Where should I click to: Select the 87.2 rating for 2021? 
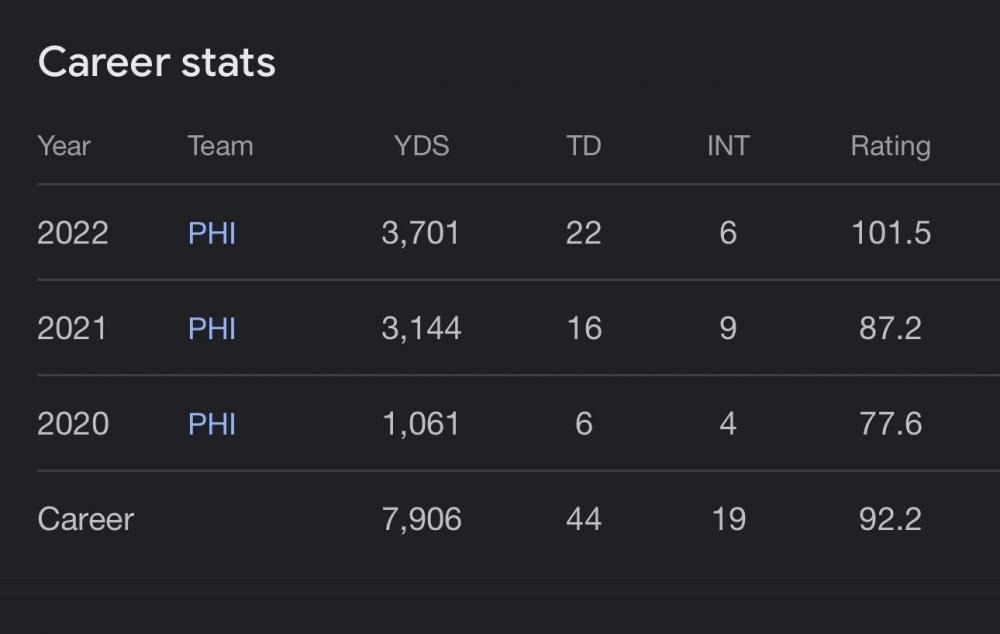890,328
